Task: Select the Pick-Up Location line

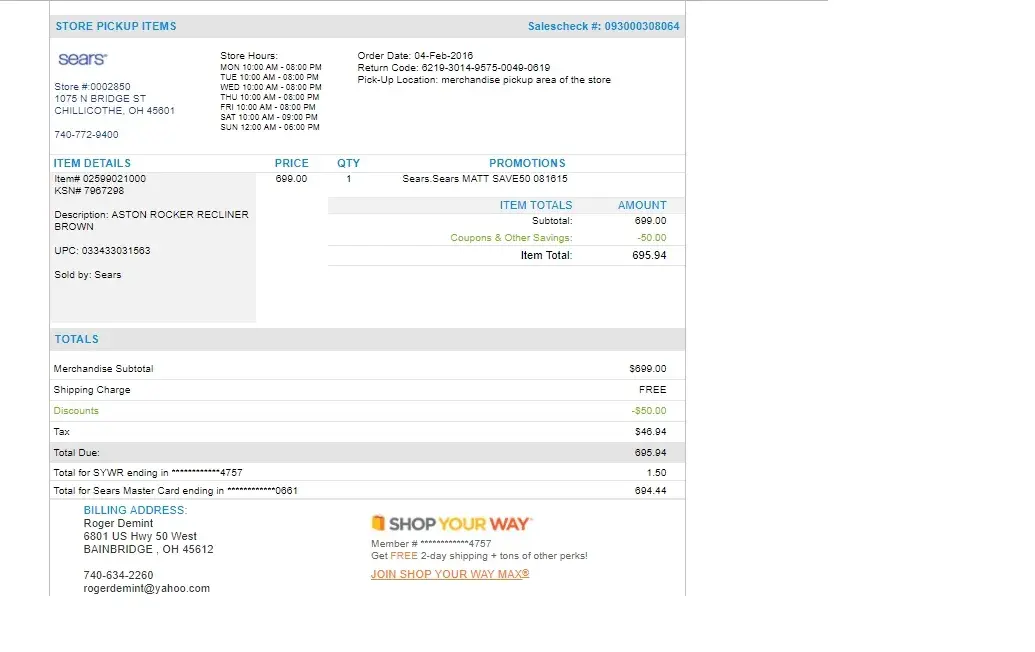Action: (x=484, y=80)
